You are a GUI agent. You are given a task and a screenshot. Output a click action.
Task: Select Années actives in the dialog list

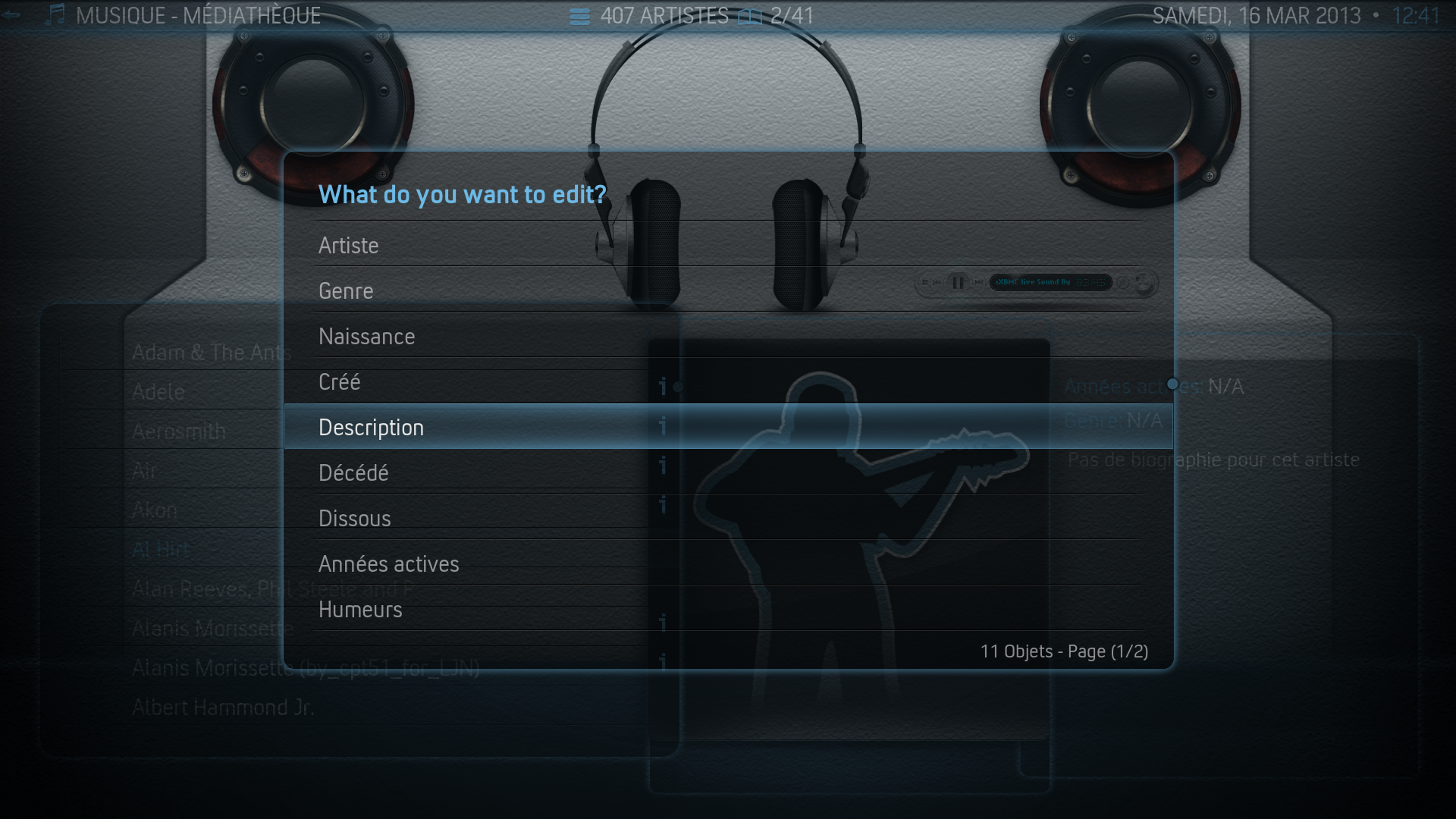coord(728,563)
